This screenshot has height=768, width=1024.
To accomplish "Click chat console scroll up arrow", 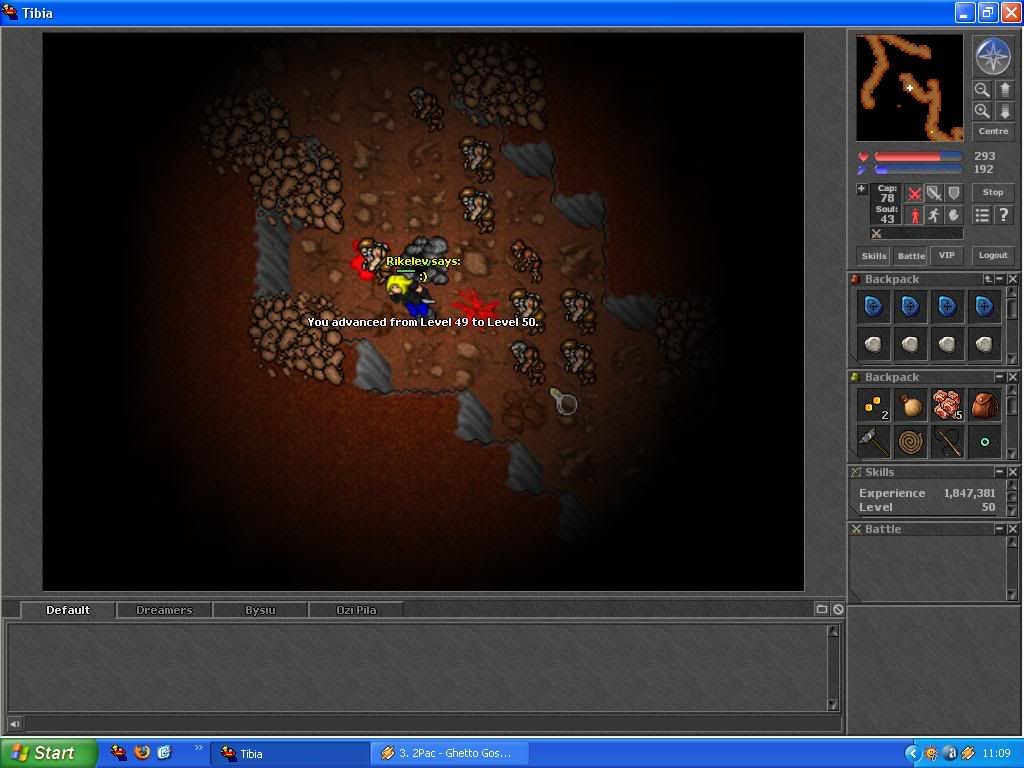I will pos(833,631).
